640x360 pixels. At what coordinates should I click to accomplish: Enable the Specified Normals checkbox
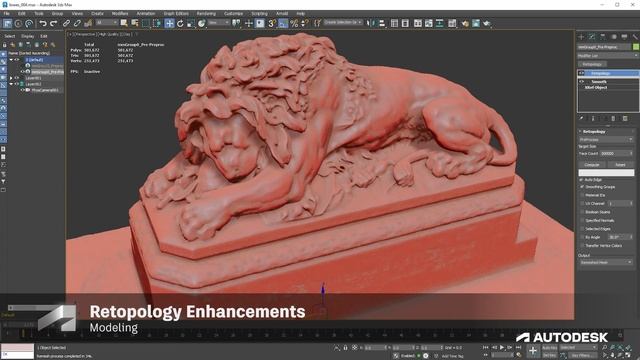pyautogui.click(x=582, y=220)
